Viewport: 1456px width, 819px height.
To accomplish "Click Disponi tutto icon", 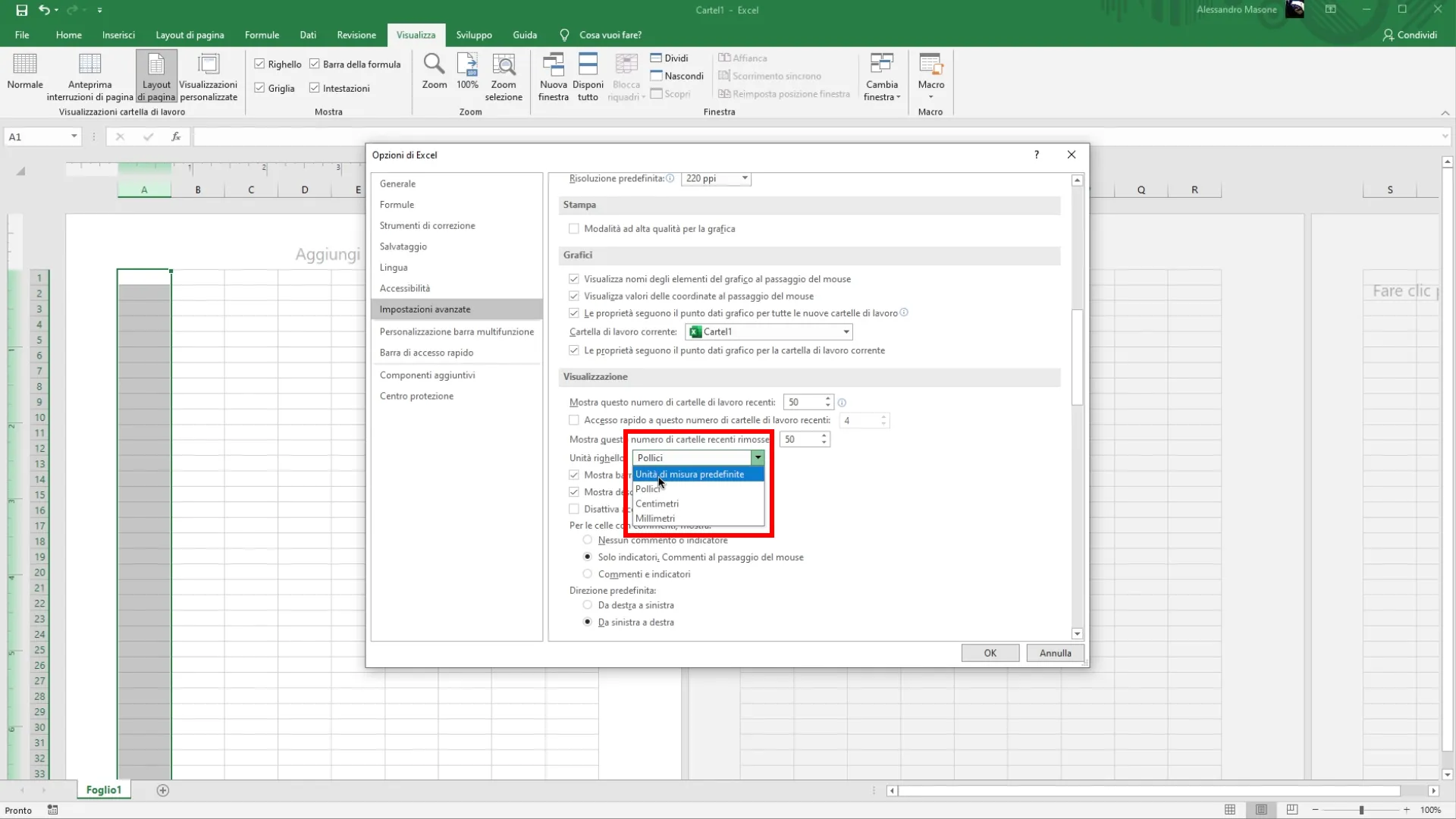I will tap(588, 65).
